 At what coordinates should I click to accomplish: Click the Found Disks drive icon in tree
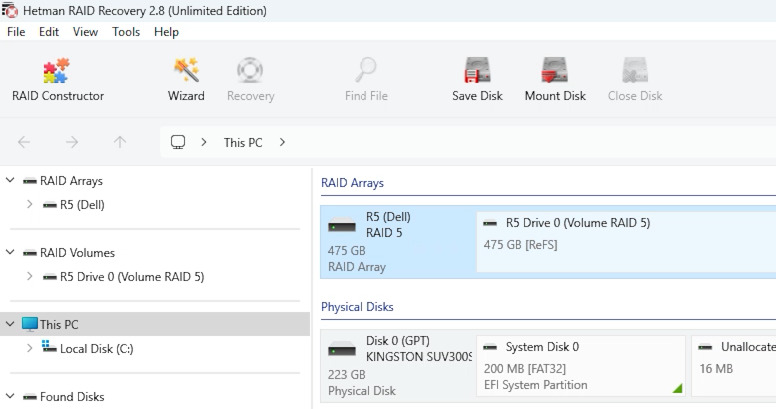tap(30, 397)
